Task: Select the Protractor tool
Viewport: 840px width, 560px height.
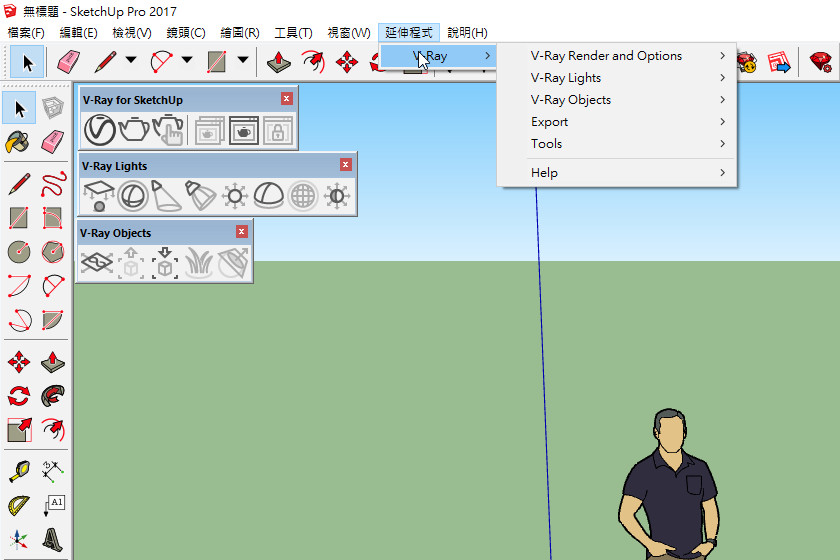Action: coord(19,505)
